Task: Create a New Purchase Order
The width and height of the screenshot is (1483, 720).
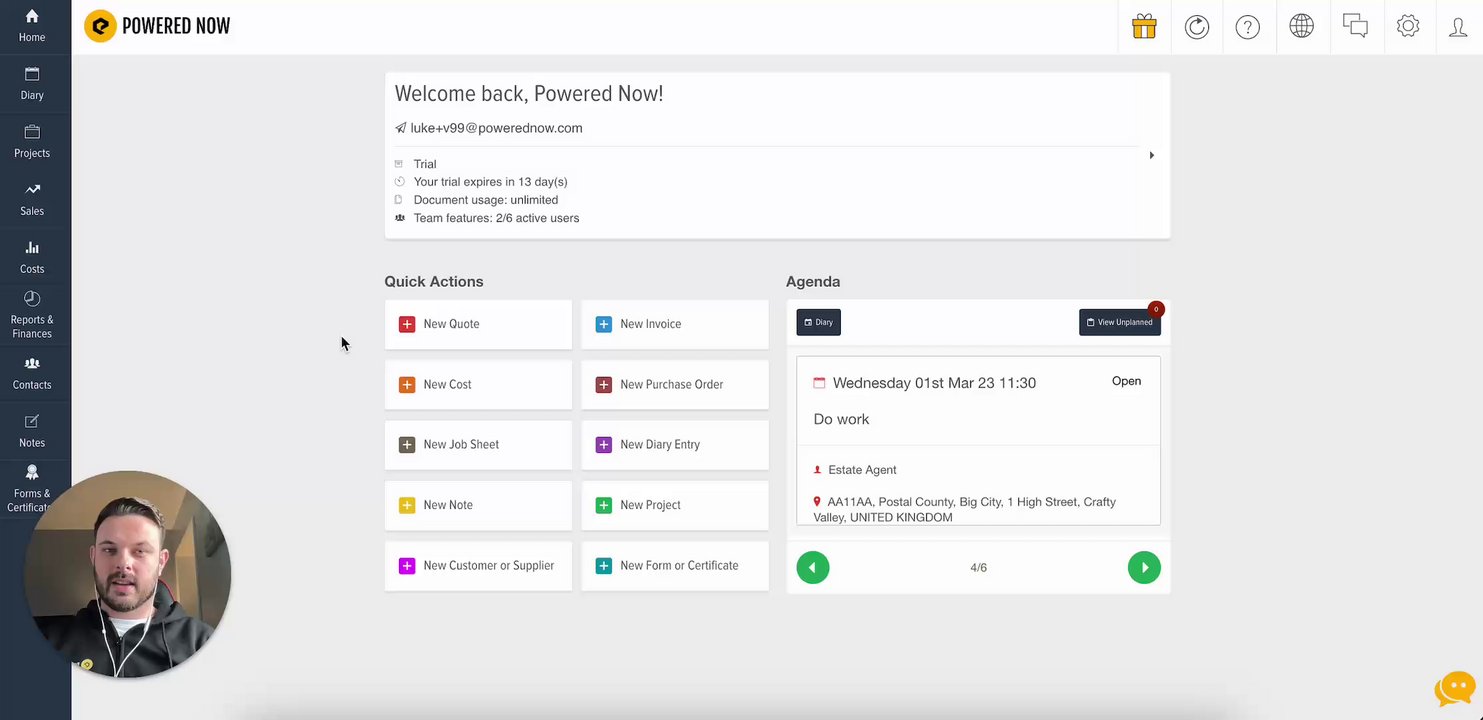Action: pos(675,384)
